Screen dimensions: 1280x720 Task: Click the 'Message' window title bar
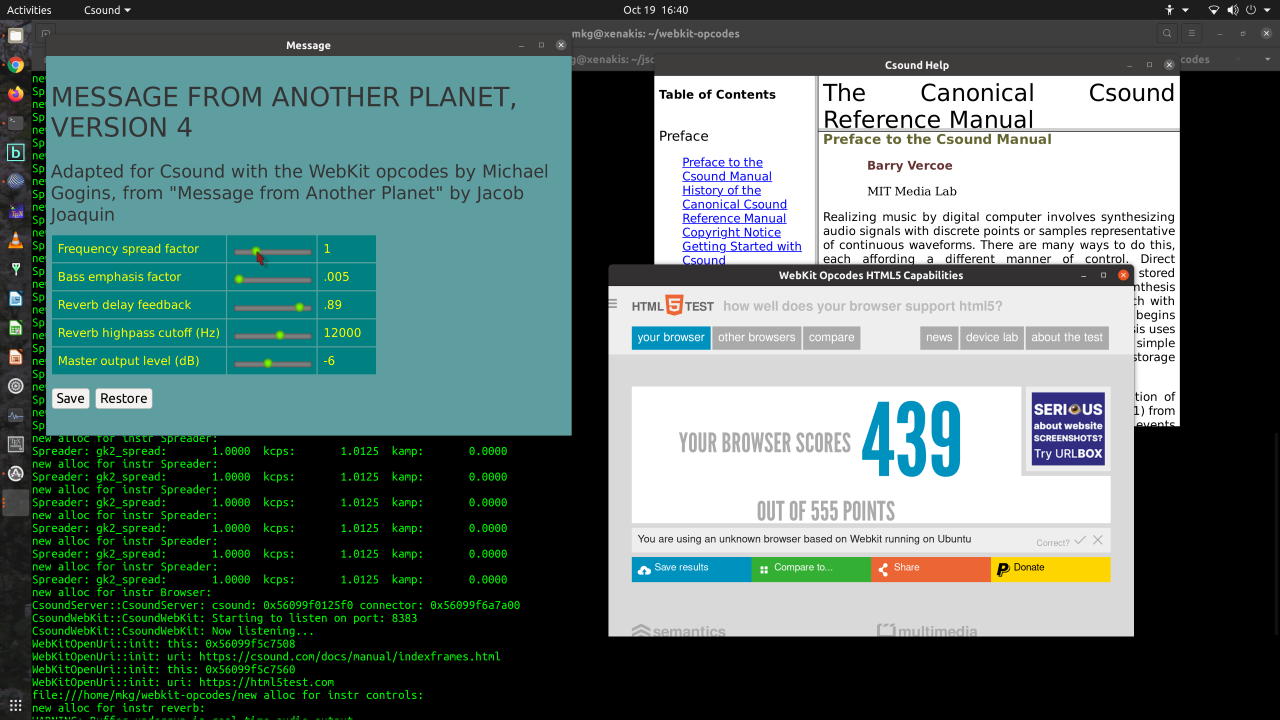[308, 45]
